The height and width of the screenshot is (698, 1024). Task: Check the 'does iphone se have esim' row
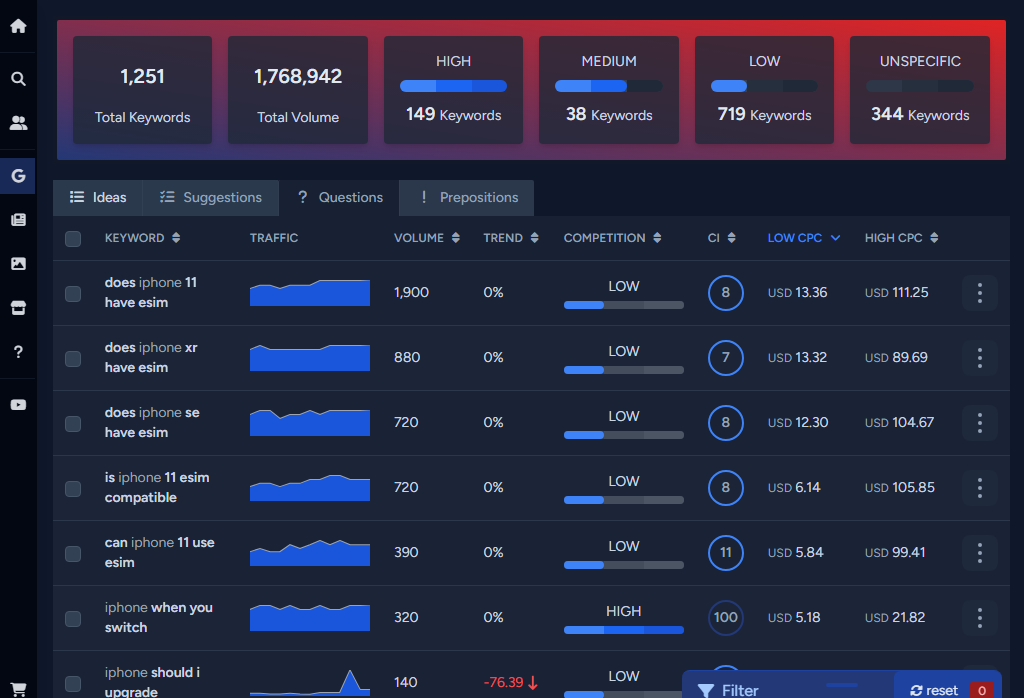point(73,424)
